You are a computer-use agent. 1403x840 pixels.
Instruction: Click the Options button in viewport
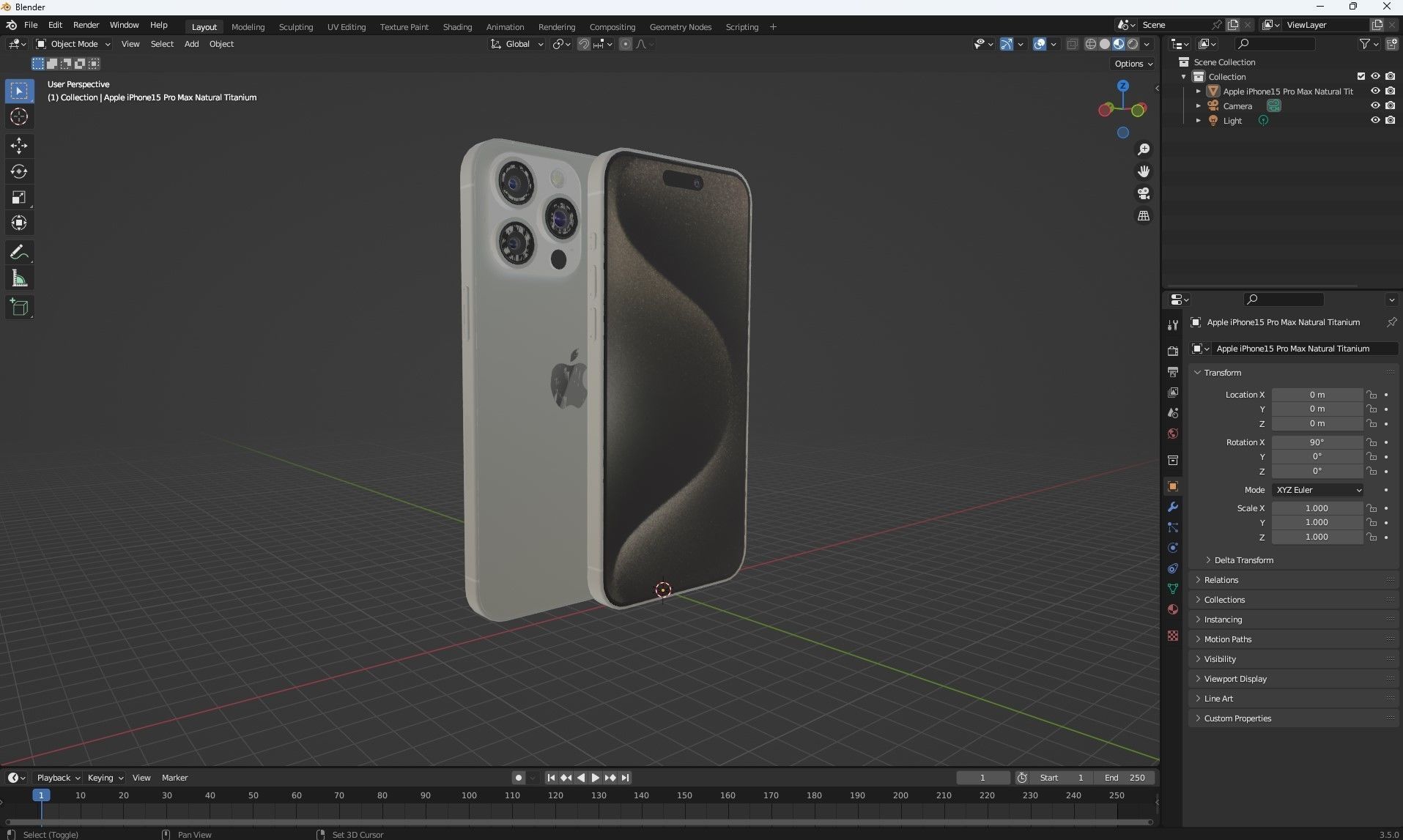coord(1133,64)
